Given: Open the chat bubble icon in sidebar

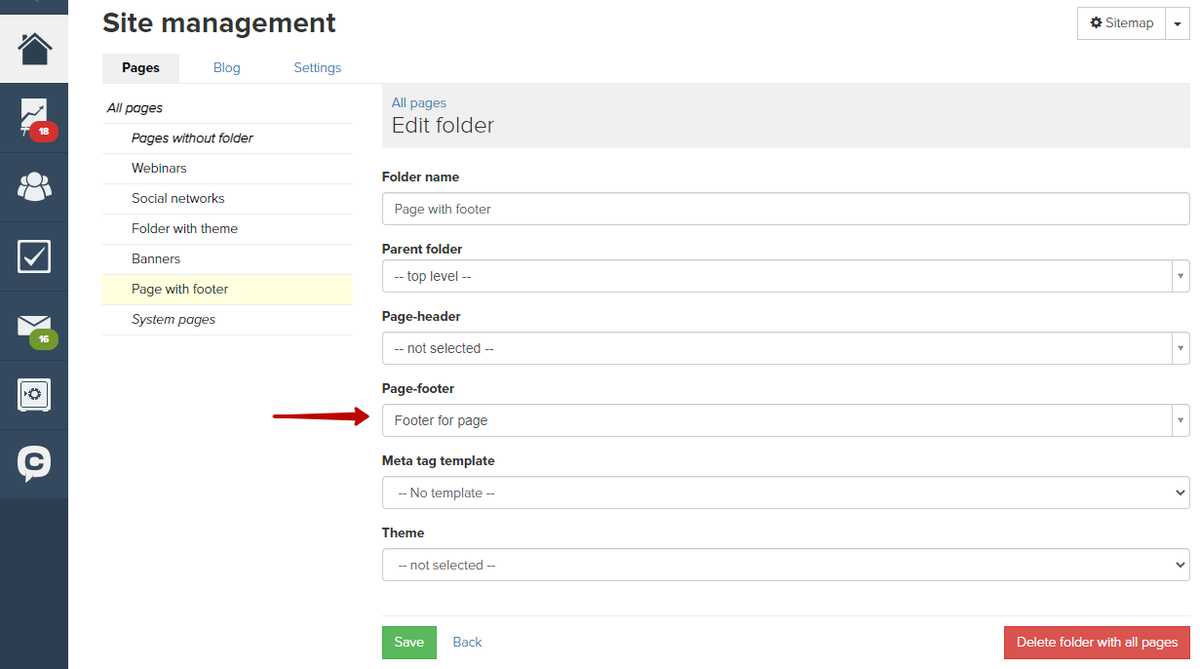Looking at the screenshot, I should click(x=34, y=464).
